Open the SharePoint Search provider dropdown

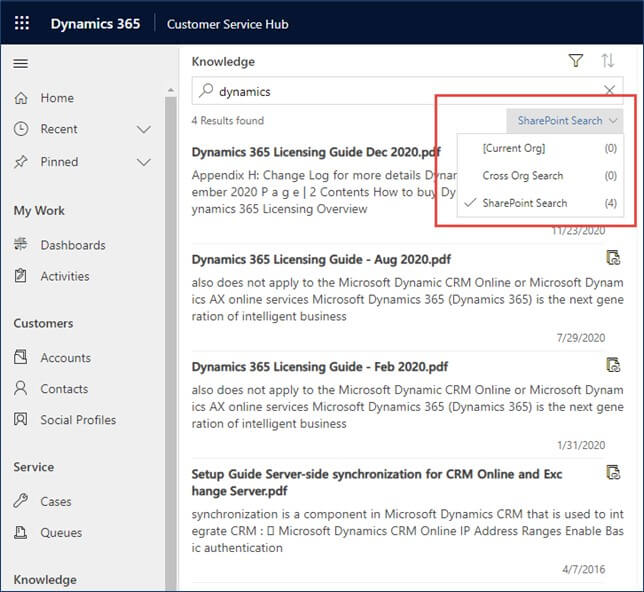(565, 121)
